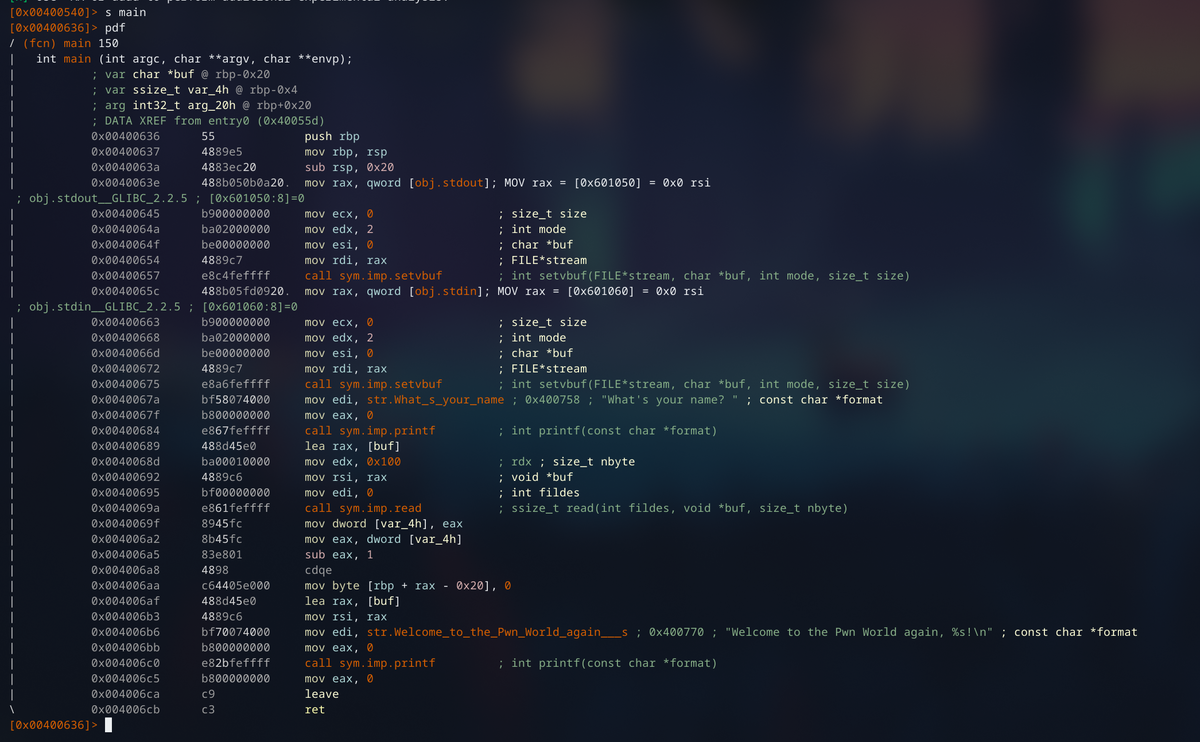Click the 'int printf(const char *format)' comment at 0x00400684
The width and height of the screenshot is (1200, 742).
[x=614, y=431]
